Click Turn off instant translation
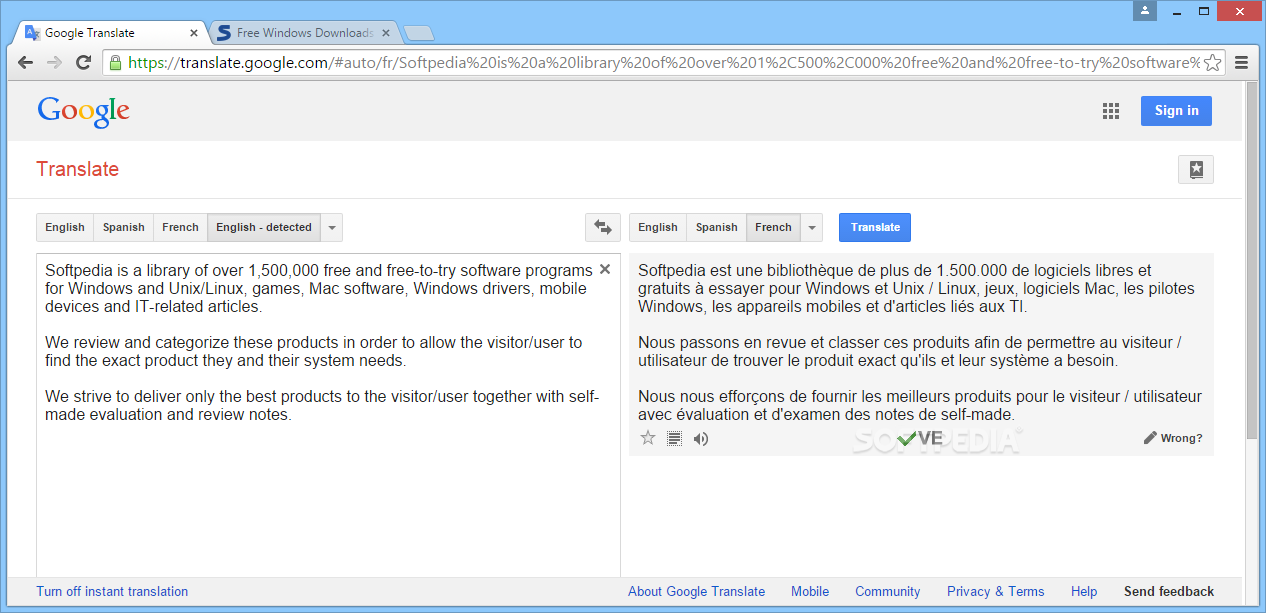 (112, 591)
